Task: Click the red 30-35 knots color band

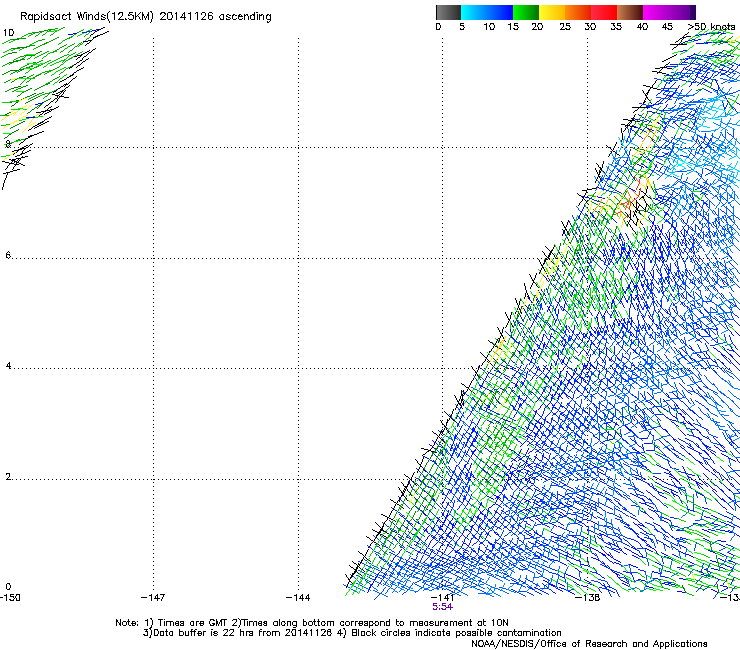Action: click(604, 12)
